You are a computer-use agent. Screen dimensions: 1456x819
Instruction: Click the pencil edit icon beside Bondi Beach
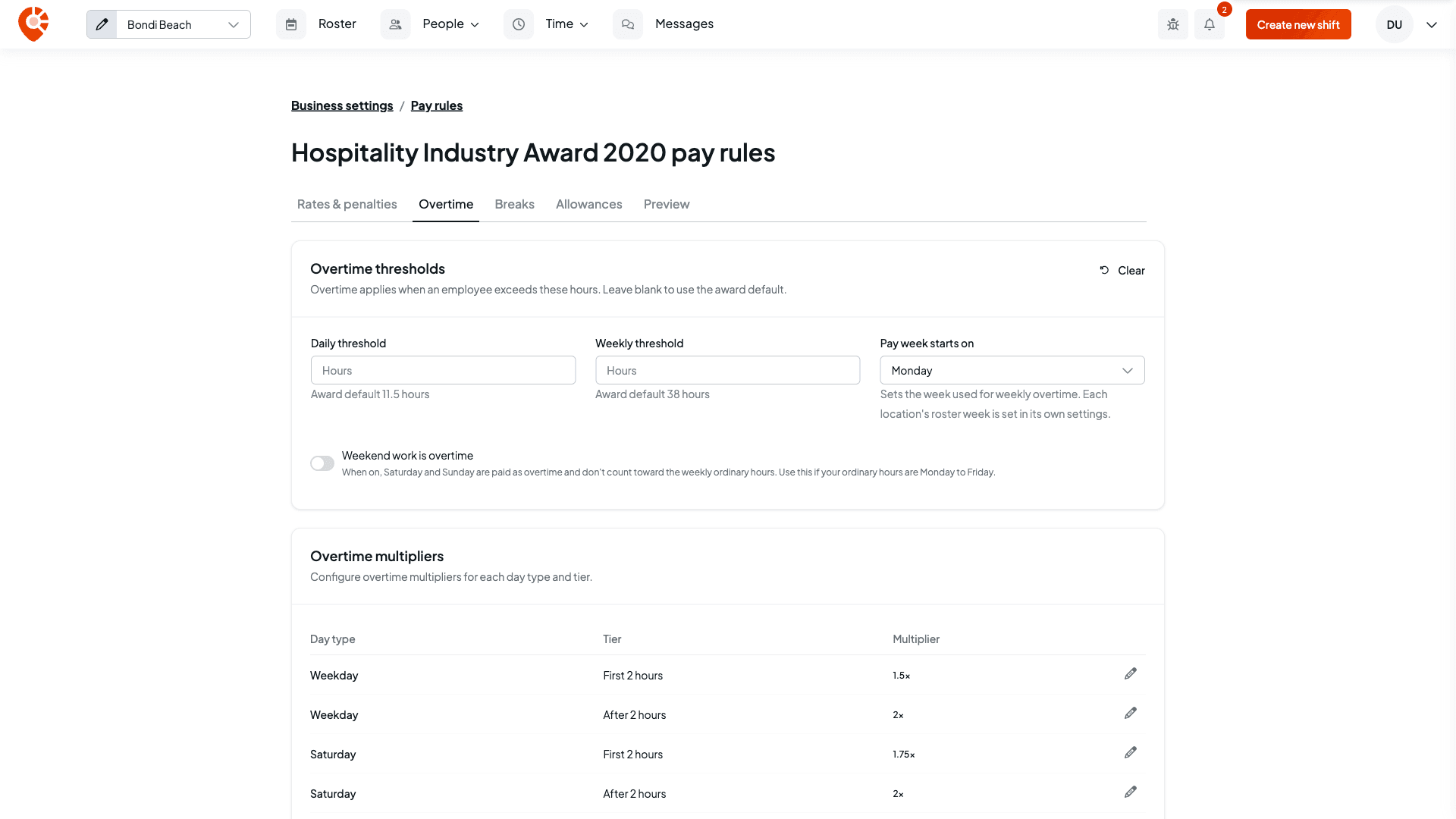(102, 24)
